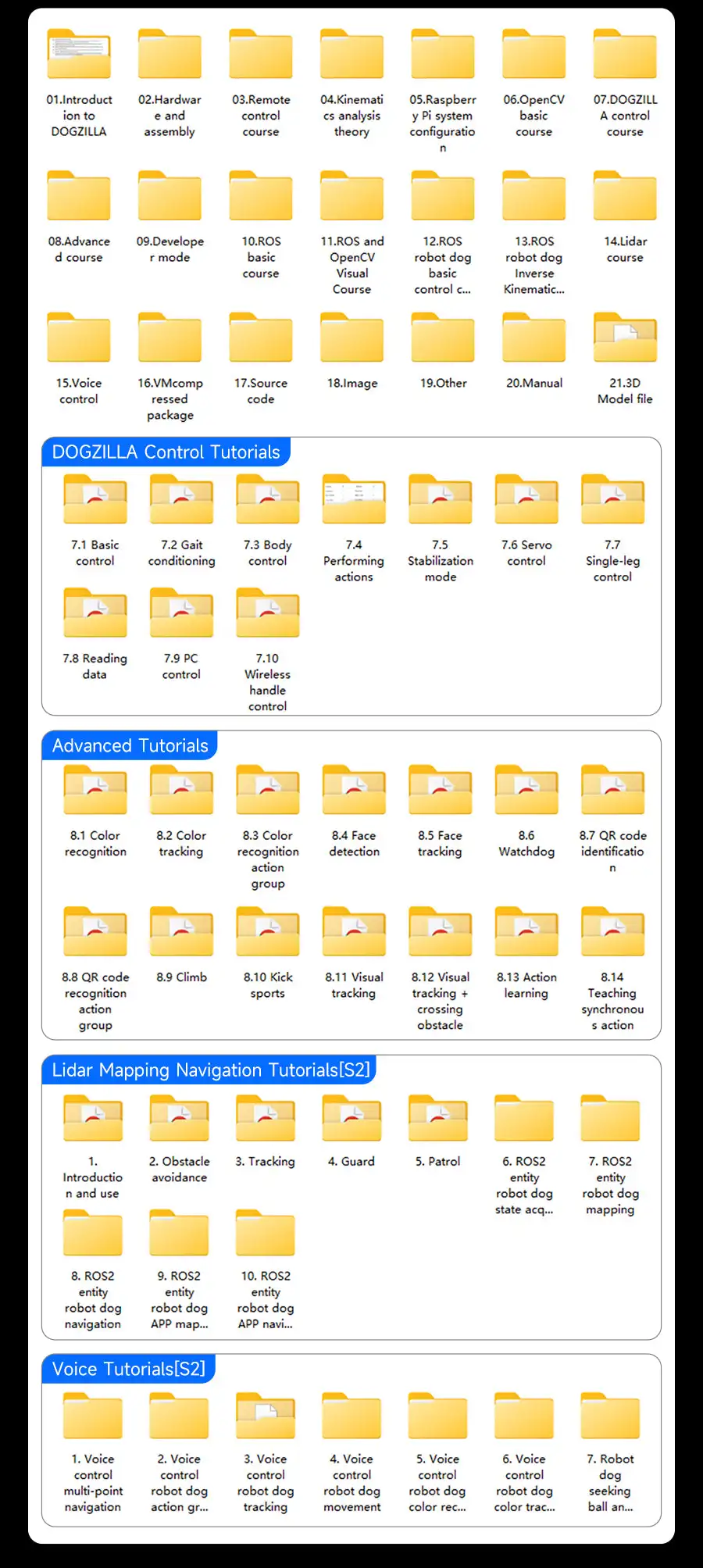Open the 8. ROS2 entity robot dog navigation folder
Viewport: 703px width, 1568px height.
[93, 1232]
